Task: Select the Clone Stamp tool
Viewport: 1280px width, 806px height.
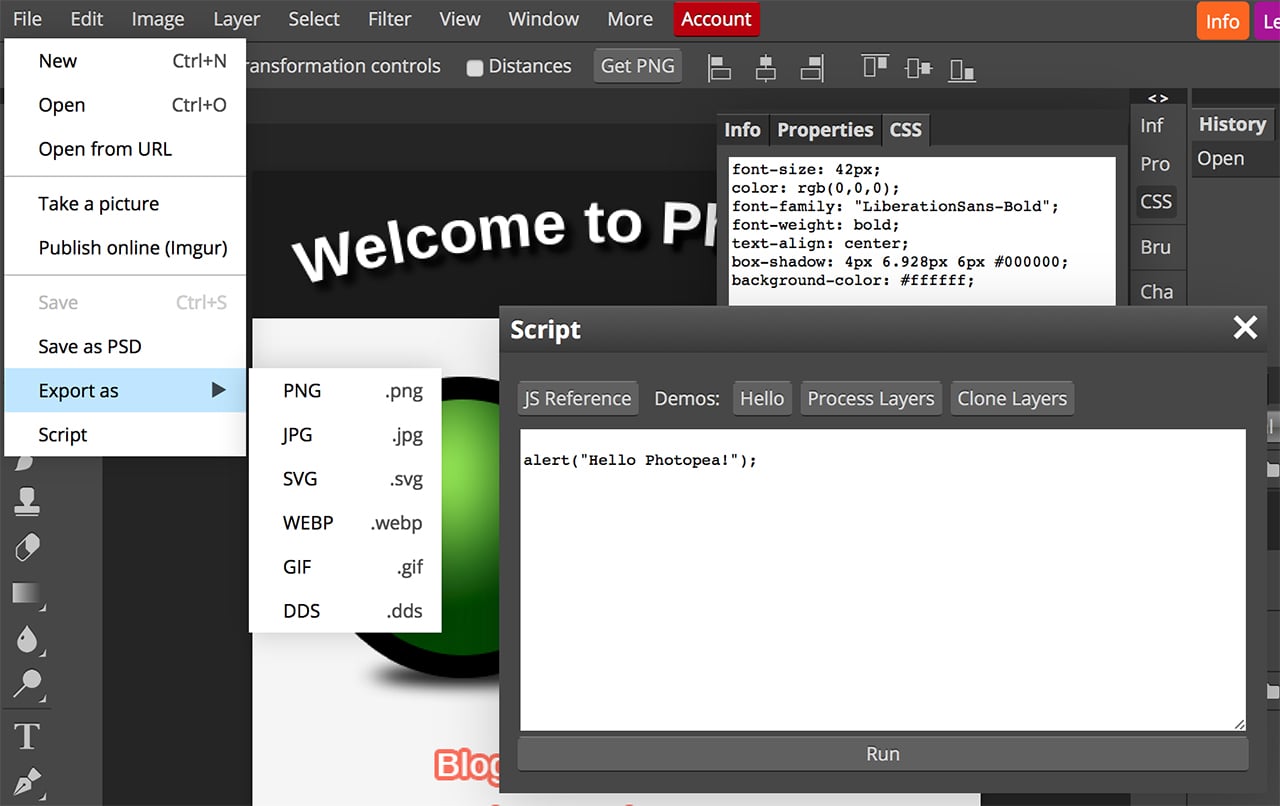Action: click(x=26, y=500)
